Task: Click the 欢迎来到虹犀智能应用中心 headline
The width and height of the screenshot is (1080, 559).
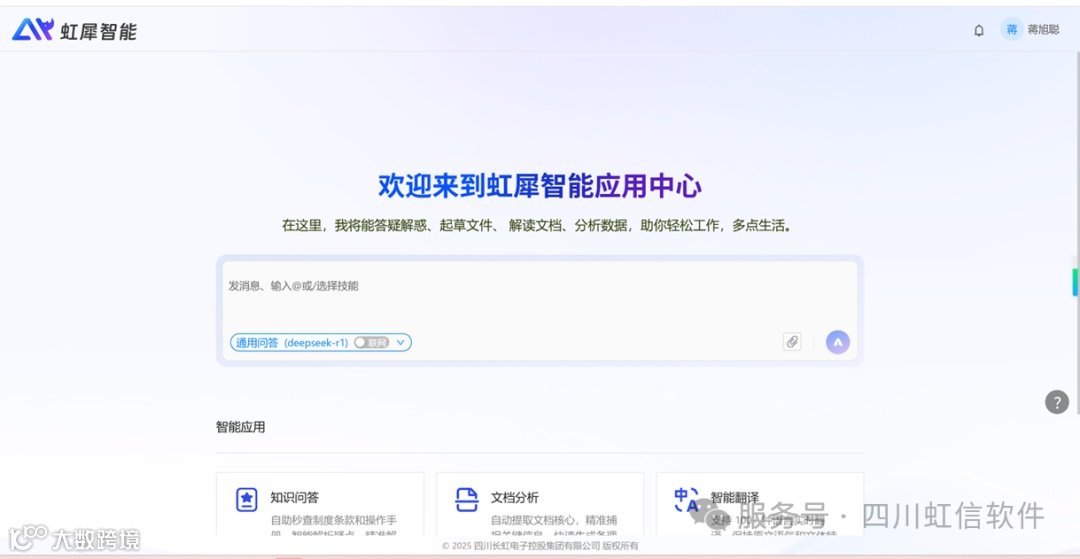Action: [540, 186]
